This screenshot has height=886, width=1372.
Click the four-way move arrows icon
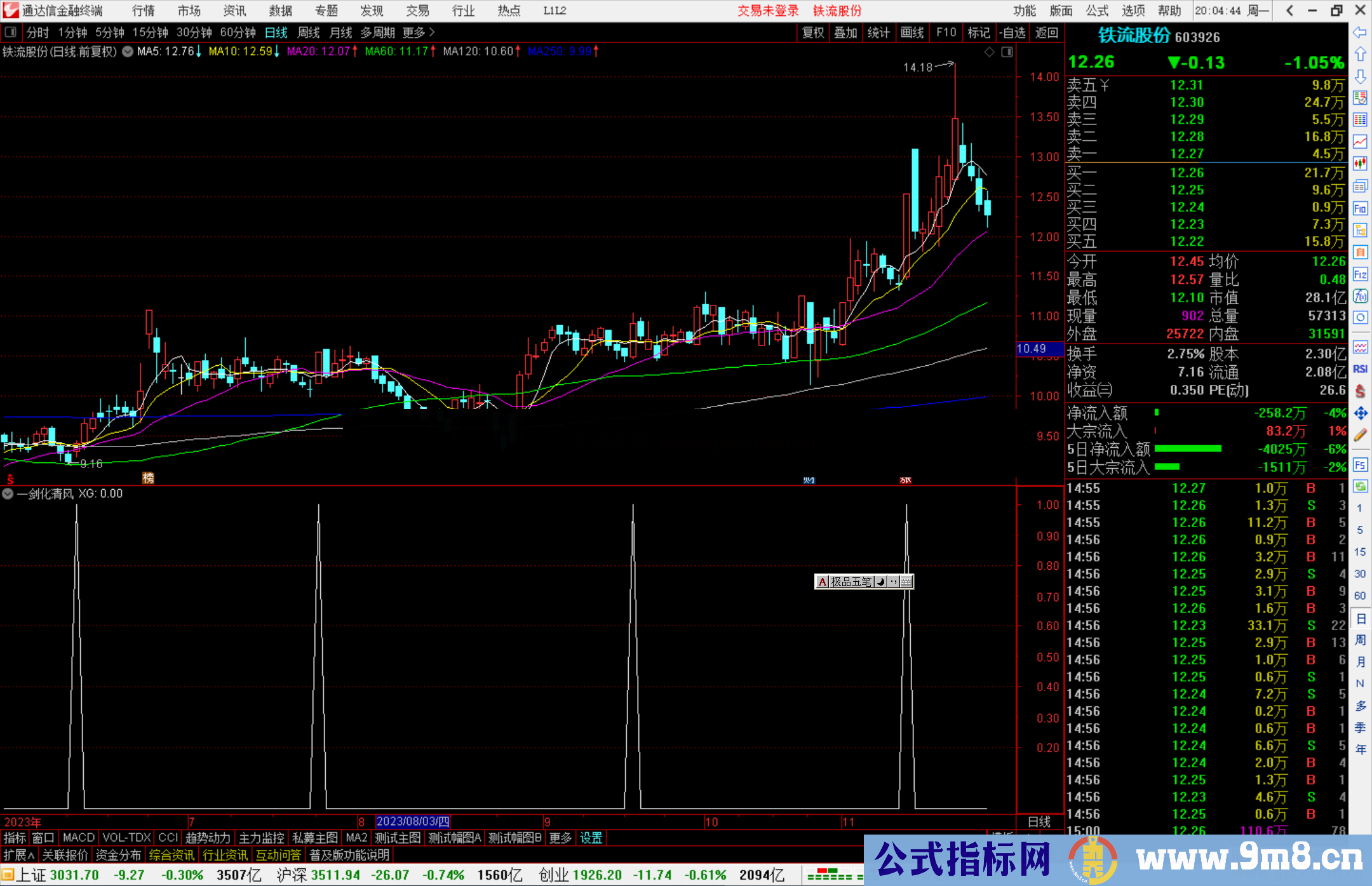[x=1360, y=413]
